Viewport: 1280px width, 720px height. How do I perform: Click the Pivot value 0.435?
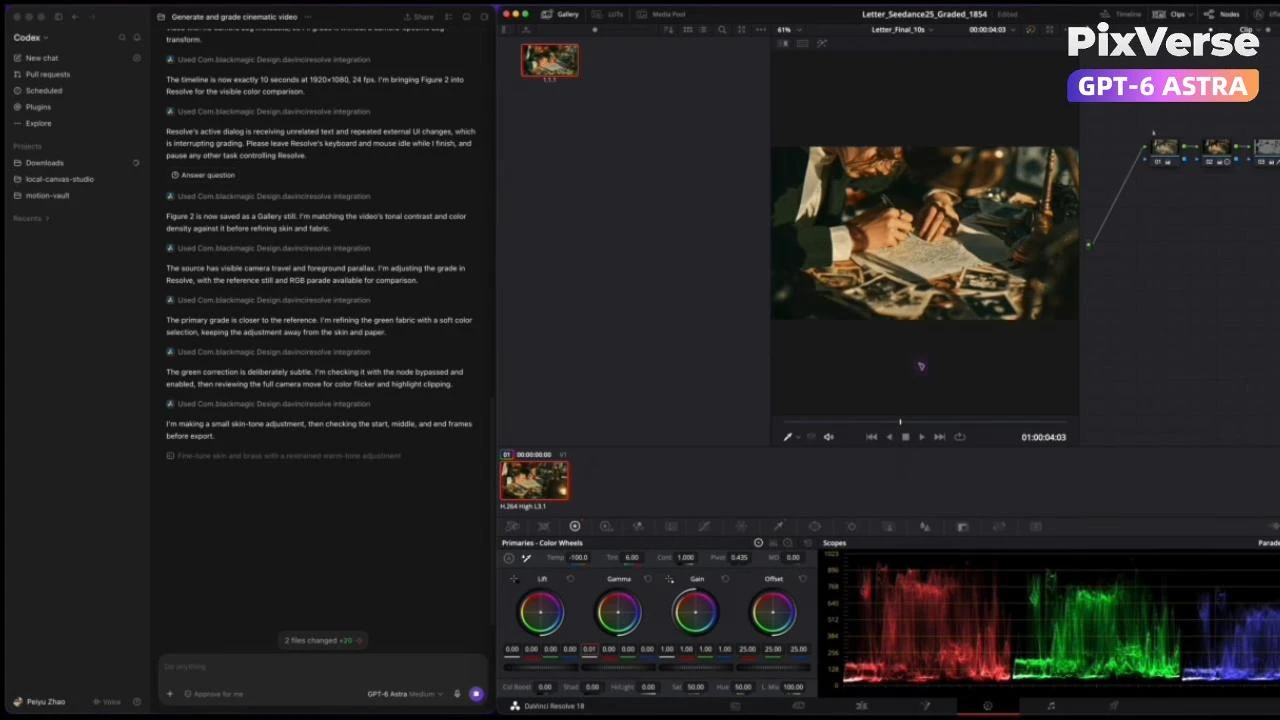coord(739,557)
